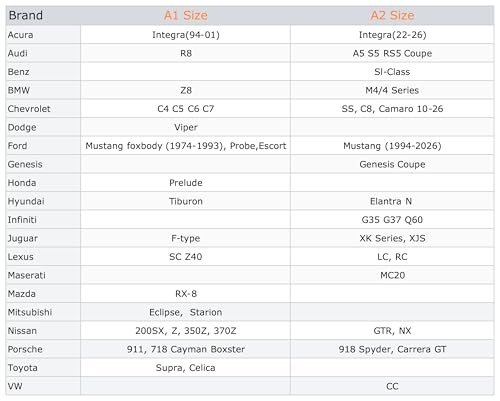This screenshot has width=500, height=401.
Task: Select the Honda Prelude cell
Action: coord(186,183)
